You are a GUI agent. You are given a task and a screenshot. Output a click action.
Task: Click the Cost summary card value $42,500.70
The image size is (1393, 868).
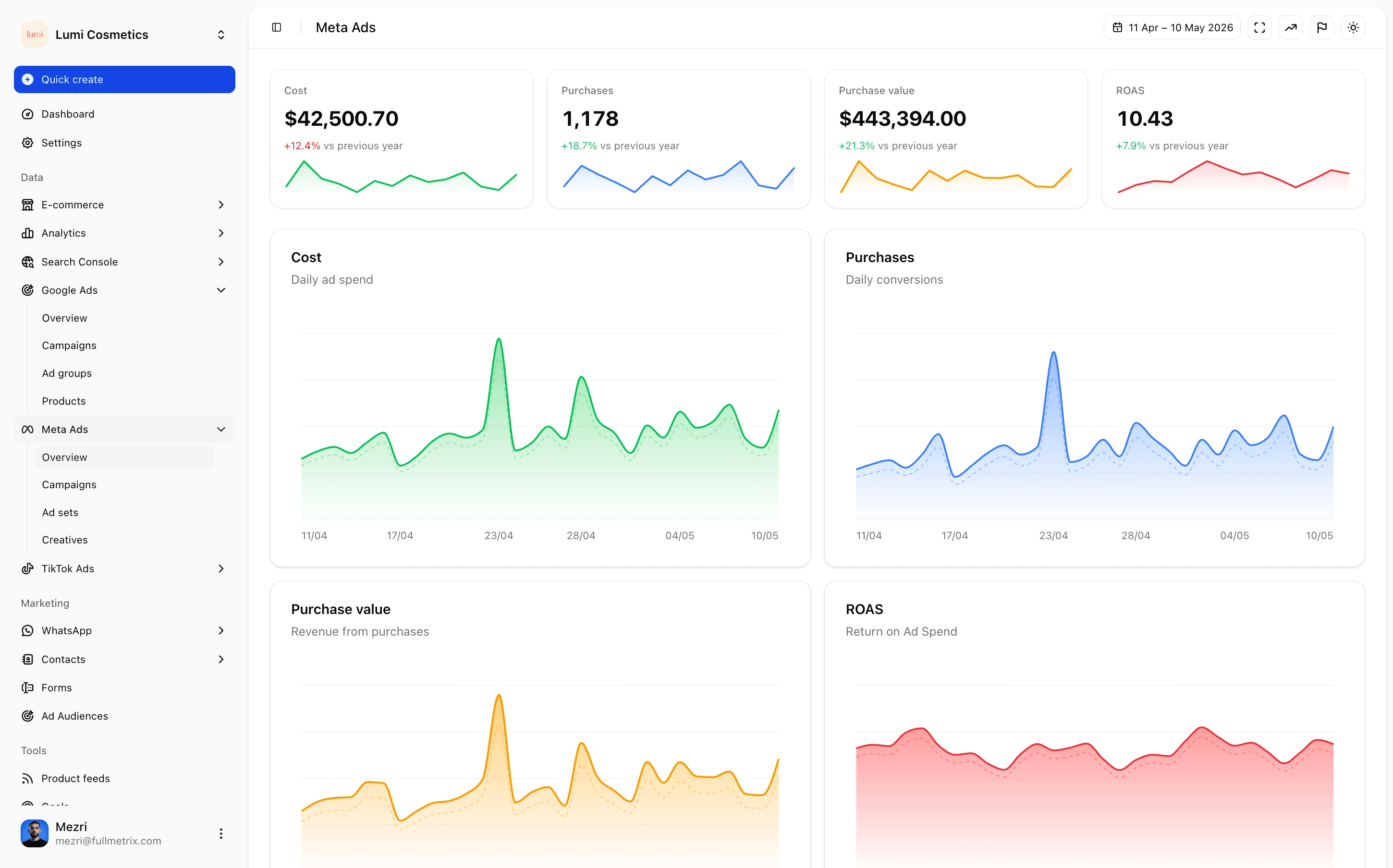point(341,119)
